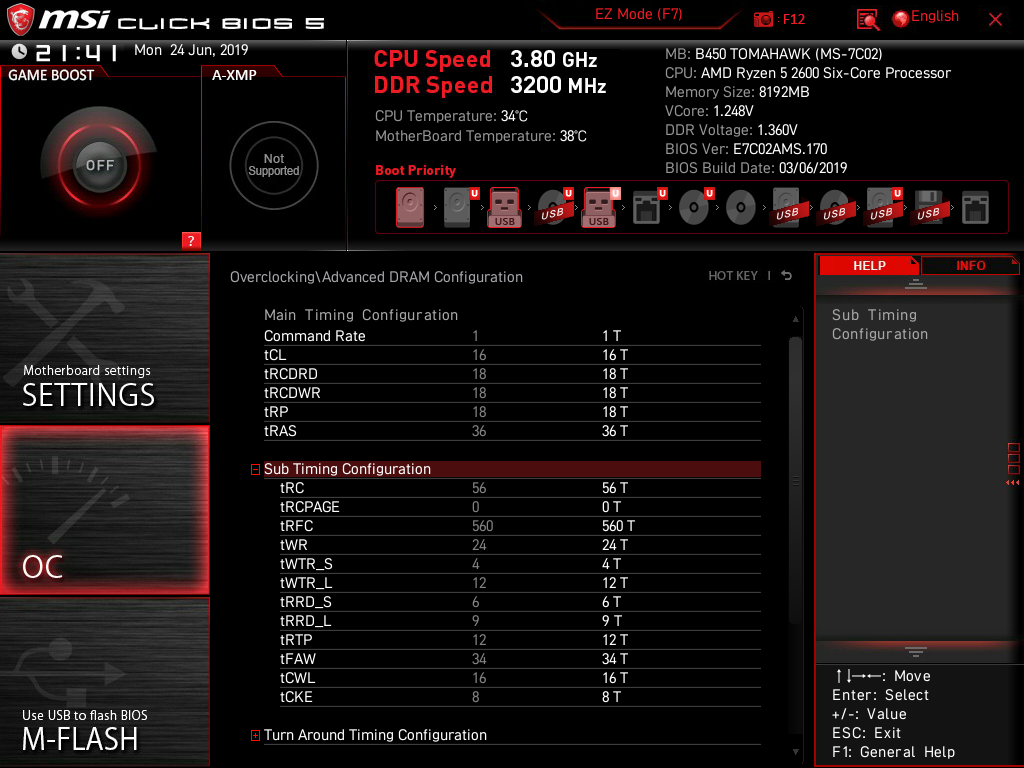Screen dimensions: 1024x768
Task: Select the highlighted USB key boot icon with UEFI badge
Action: 600,208
